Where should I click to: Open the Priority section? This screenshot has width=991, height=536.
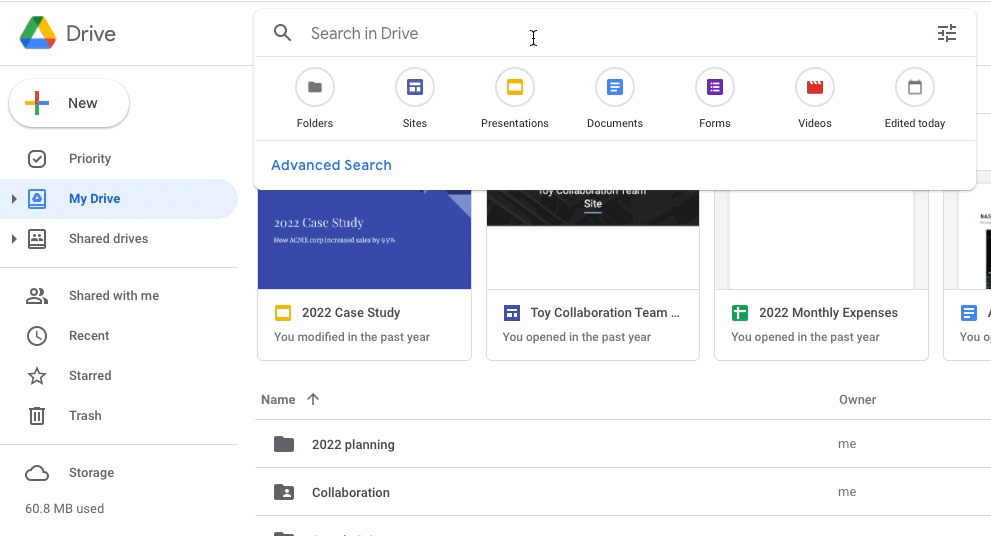point(90,159)
